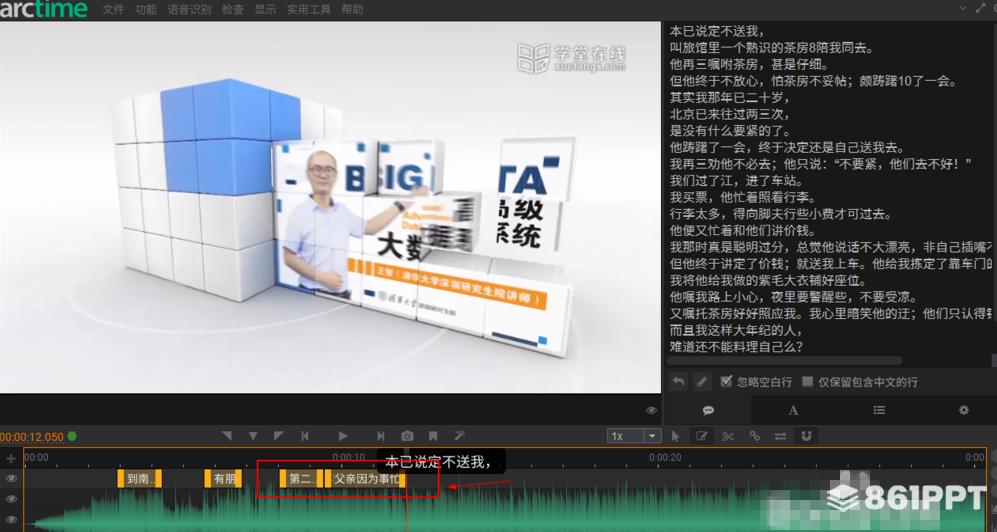Click the timeline ruler at 0:00:10
Viewport: 997px width, 532px height.
click(x=348, y=457)
